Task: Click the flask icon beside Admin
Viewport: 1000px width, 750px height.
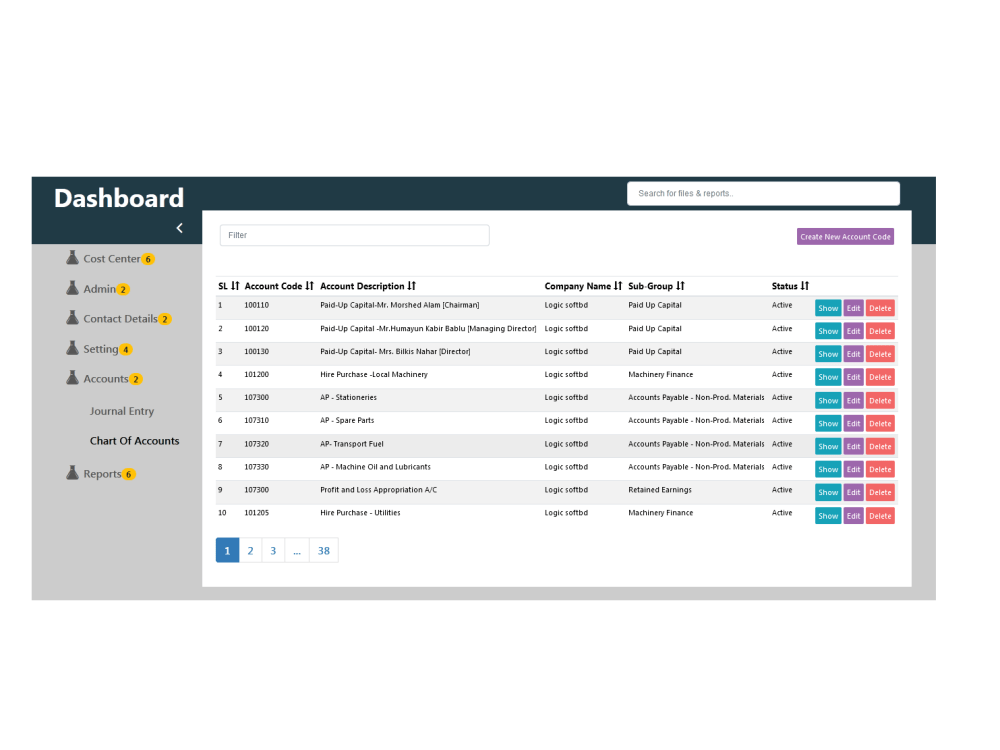Action: [73, 288]
